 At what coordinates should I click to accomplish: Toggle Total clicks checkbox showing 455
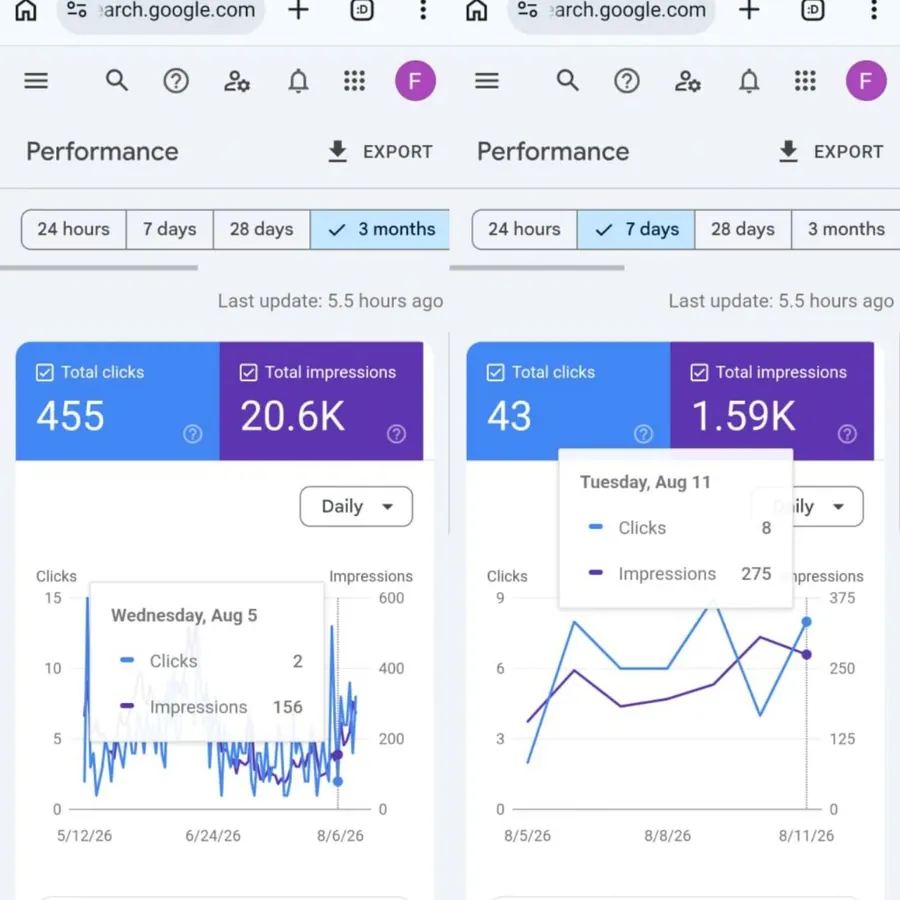(x=44, y=373)
